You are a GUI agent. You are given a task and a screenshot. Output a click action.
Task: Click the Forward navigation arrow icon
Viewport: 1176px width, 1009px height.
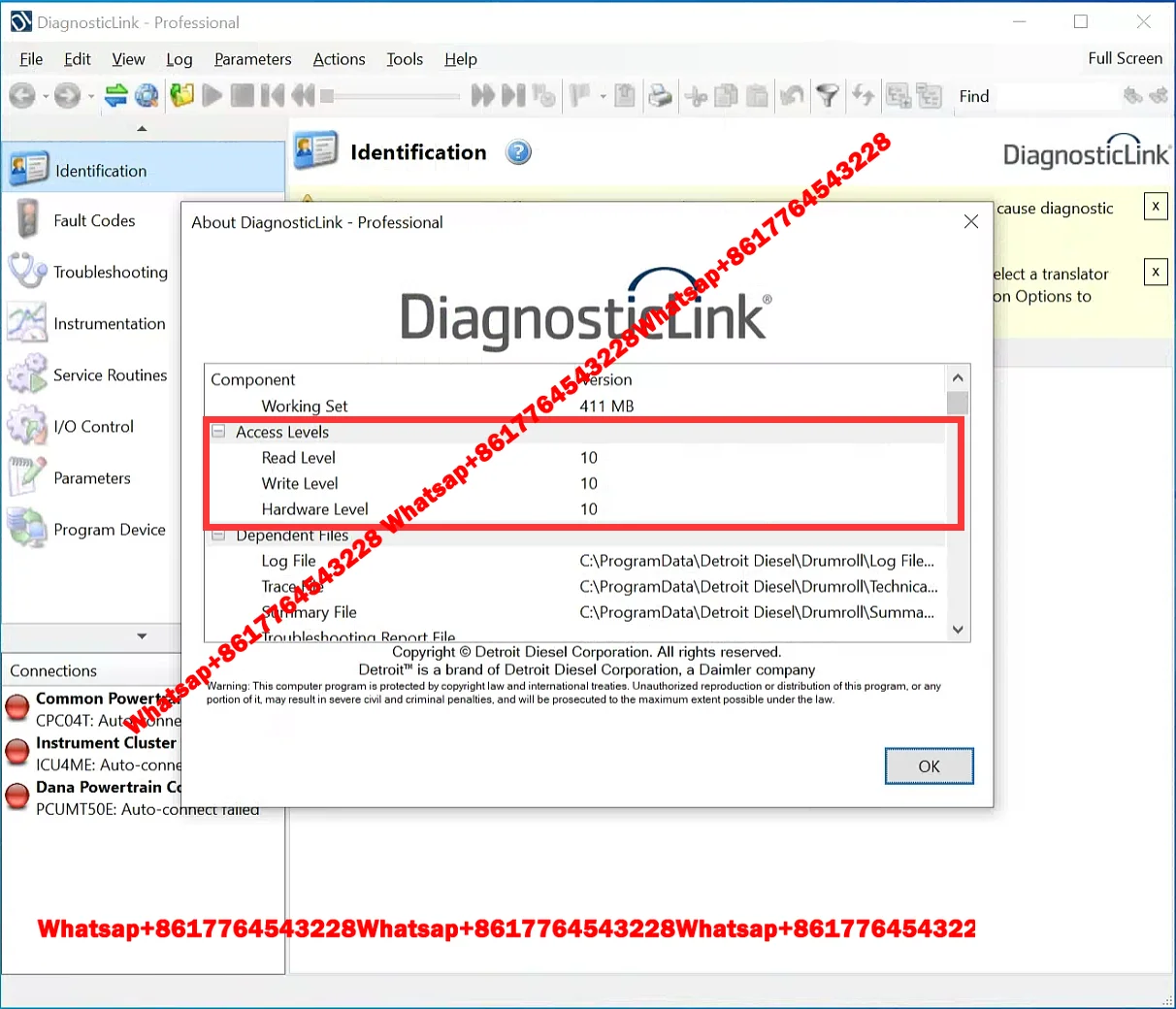click(x=67, y=95)
